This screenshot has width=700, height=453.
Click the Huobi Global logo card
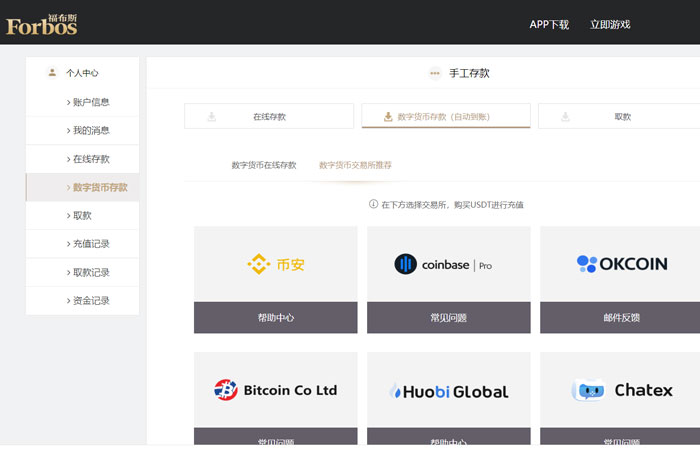click(x=449, y=390)
